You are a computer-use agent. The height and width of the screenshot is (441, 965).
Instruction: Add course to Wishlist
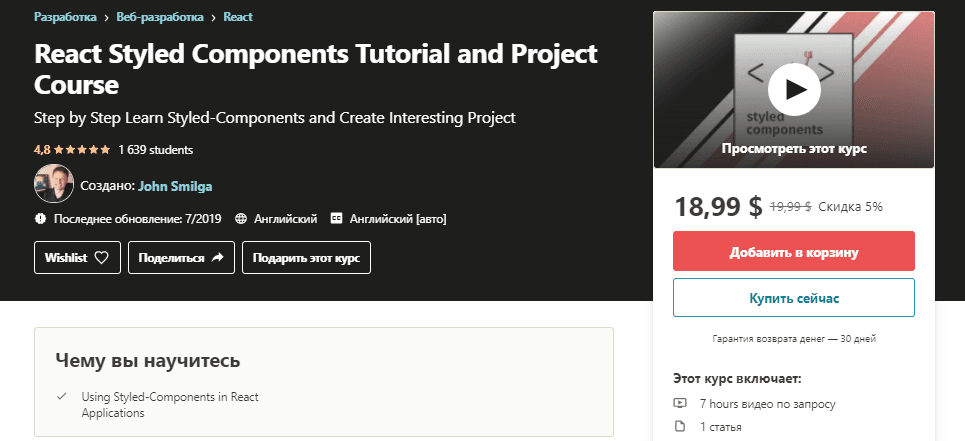[77, 258]
